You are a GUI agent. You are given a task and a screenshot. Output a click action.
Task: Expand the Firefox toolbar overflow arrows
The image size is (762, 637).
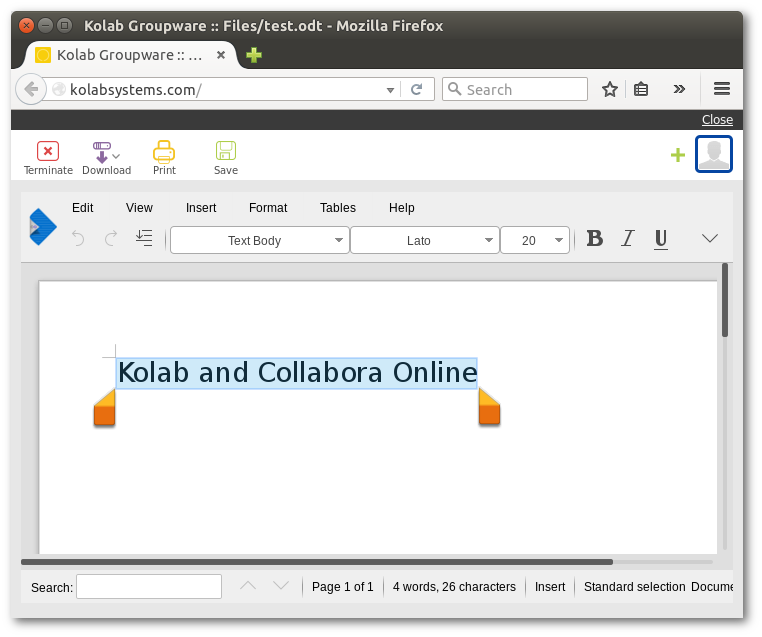[x=679, y=89]
